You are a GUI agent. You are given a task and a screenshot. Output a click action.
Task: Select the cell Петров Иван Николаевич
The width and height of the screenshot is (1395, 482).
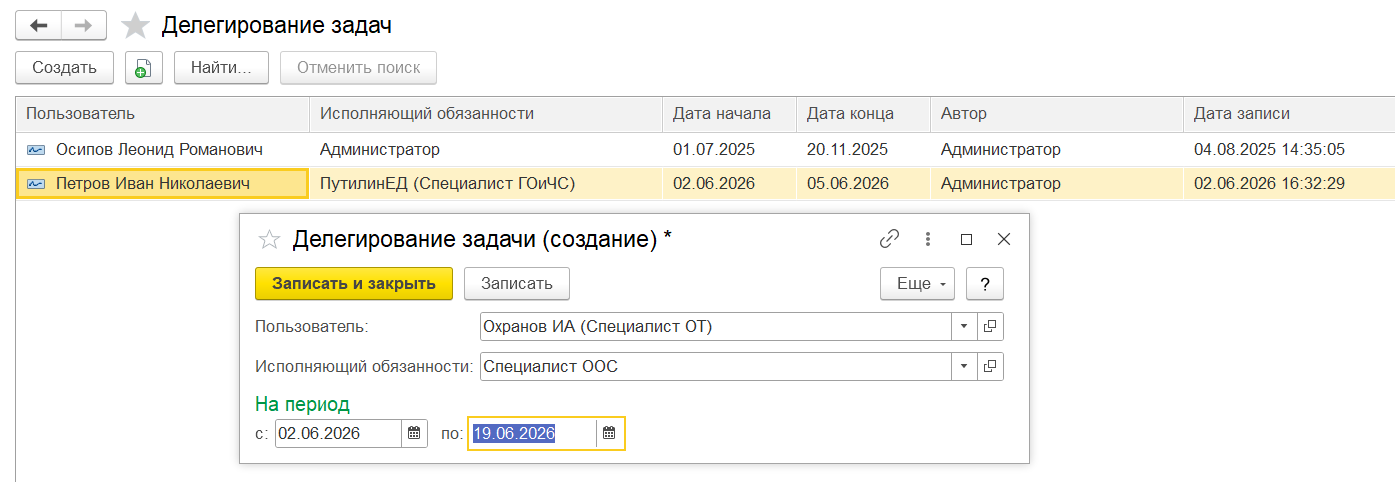pos(162,184)
